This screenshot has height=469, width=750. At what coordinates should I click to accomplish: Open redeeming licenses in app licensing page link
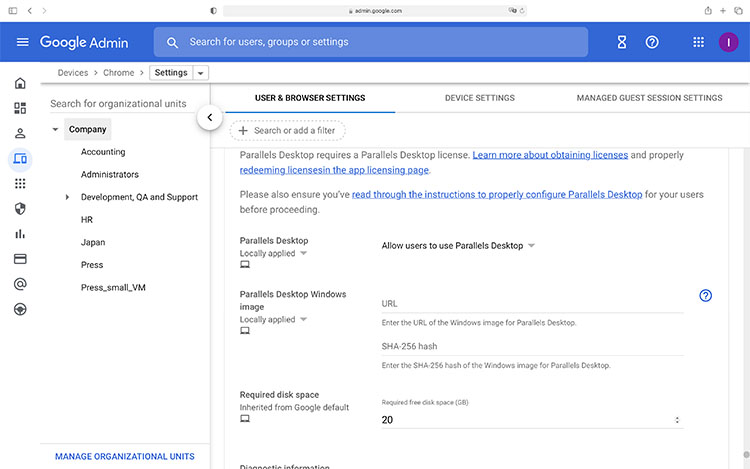click(334, 170)
